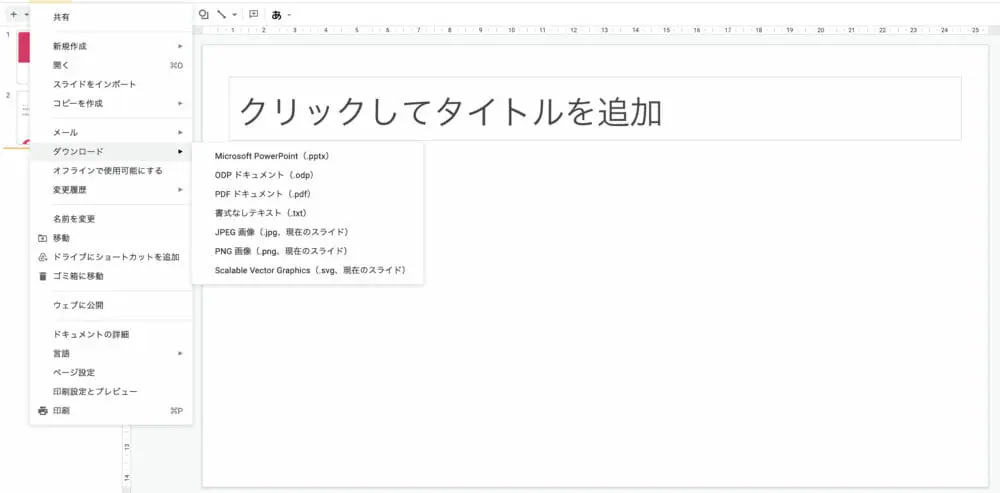Download as Microsoft PowerPoint (.pptx)
Screen dimensions: 1000x493
pyautogui.click(x=272, y=156)
